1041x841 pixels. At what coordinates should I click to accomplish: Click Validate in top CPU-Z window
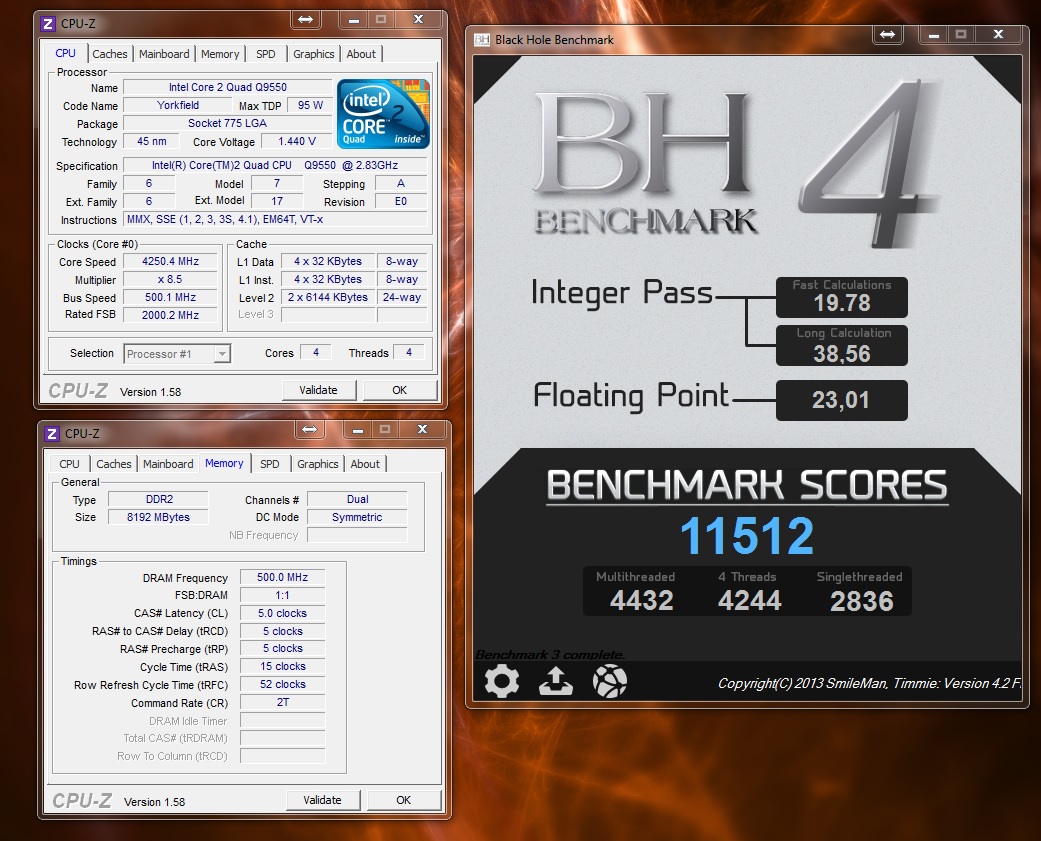[319, 390]
